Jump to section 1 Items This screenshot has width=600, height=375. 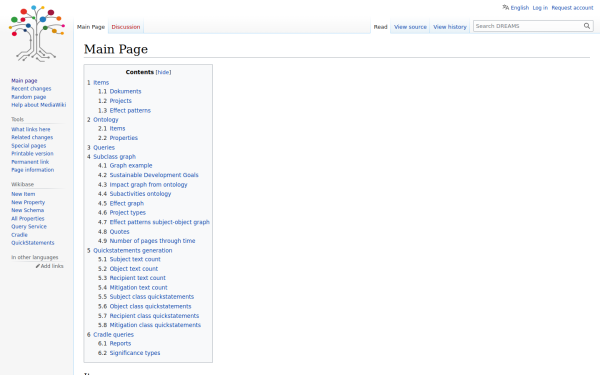[x=101, y=83]
